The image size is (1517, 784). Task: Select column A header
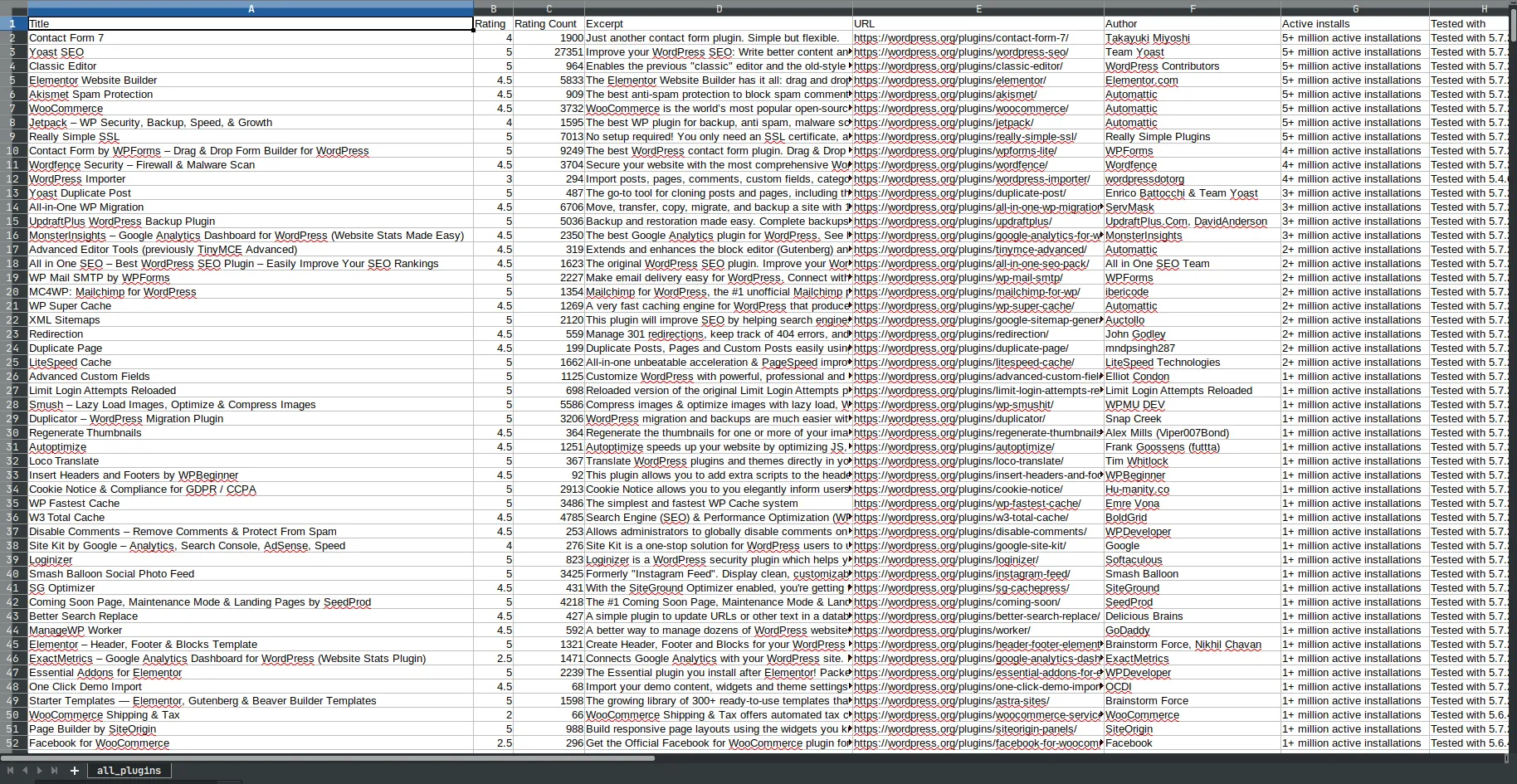251,9
